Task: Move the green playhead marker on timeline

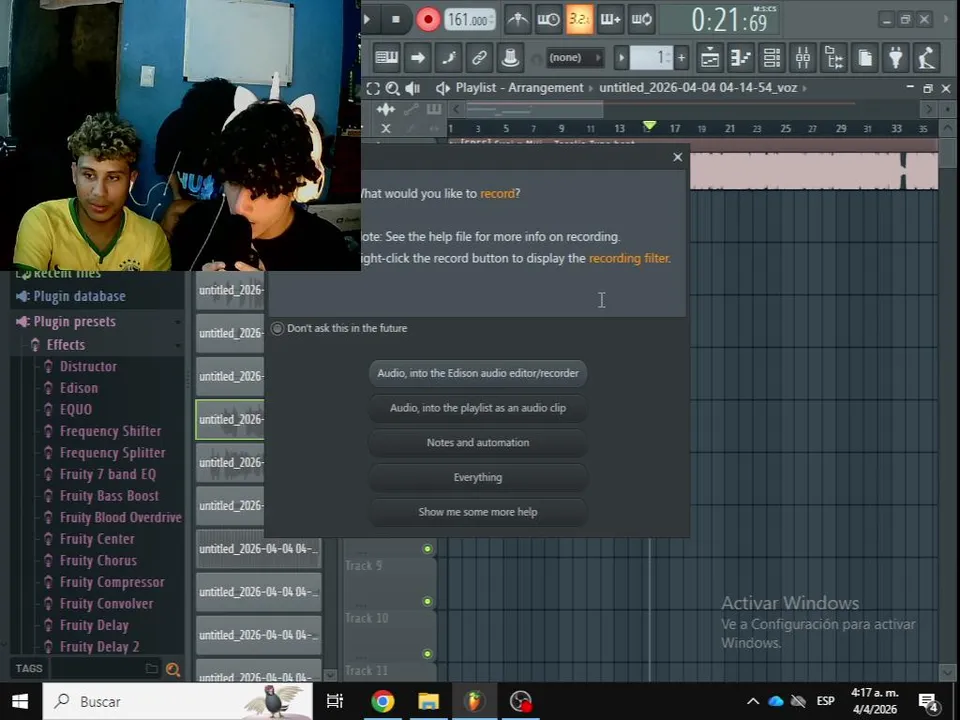Action: (650, 126)
